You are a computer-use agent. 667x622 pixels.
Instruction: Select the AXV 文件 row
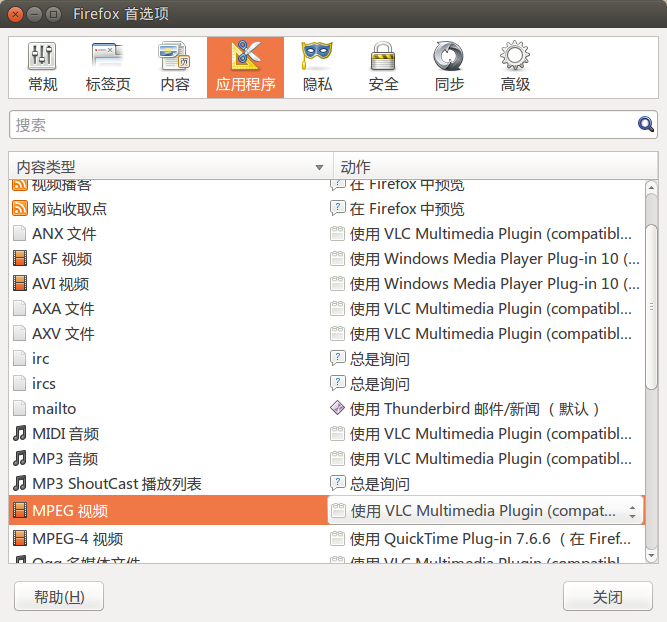327,334
